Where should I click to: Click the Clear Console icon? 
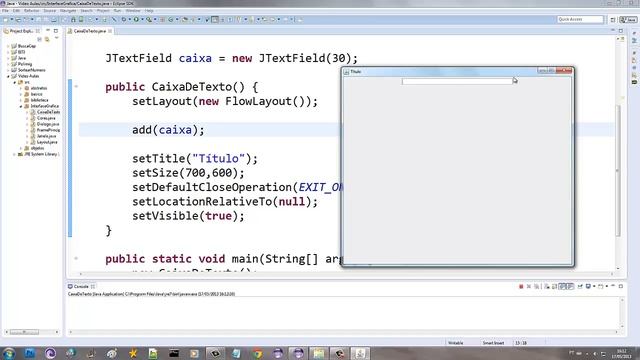tap(547, 287)
